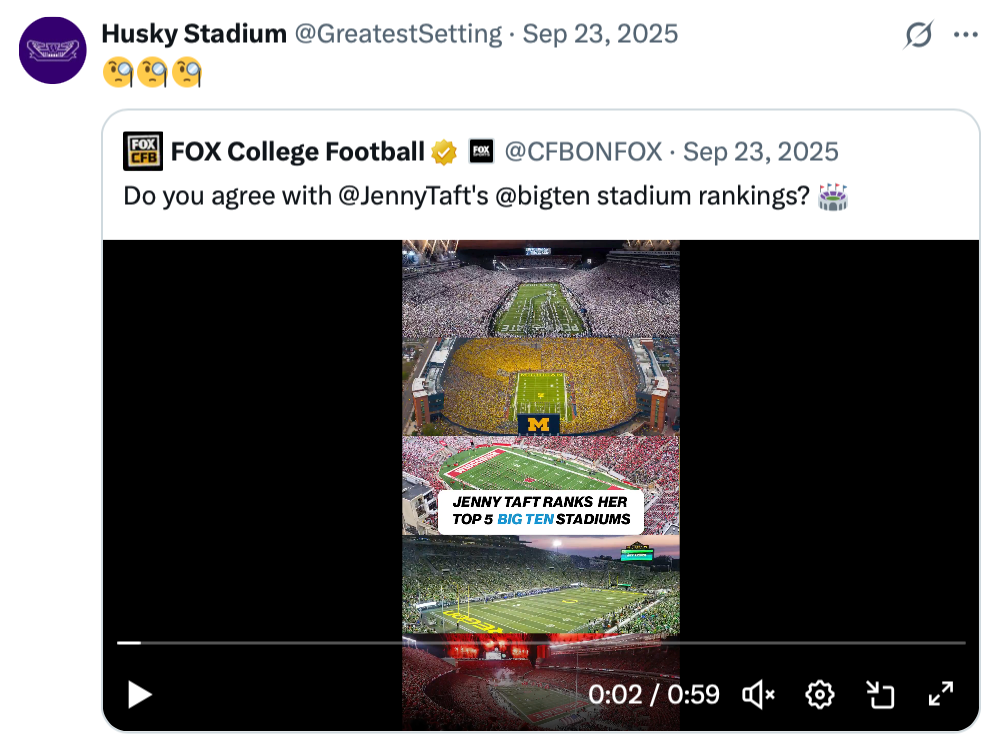Toggle picture-in-picture mode for the video
Screen dimensions: 998x748
pos(880,694)
